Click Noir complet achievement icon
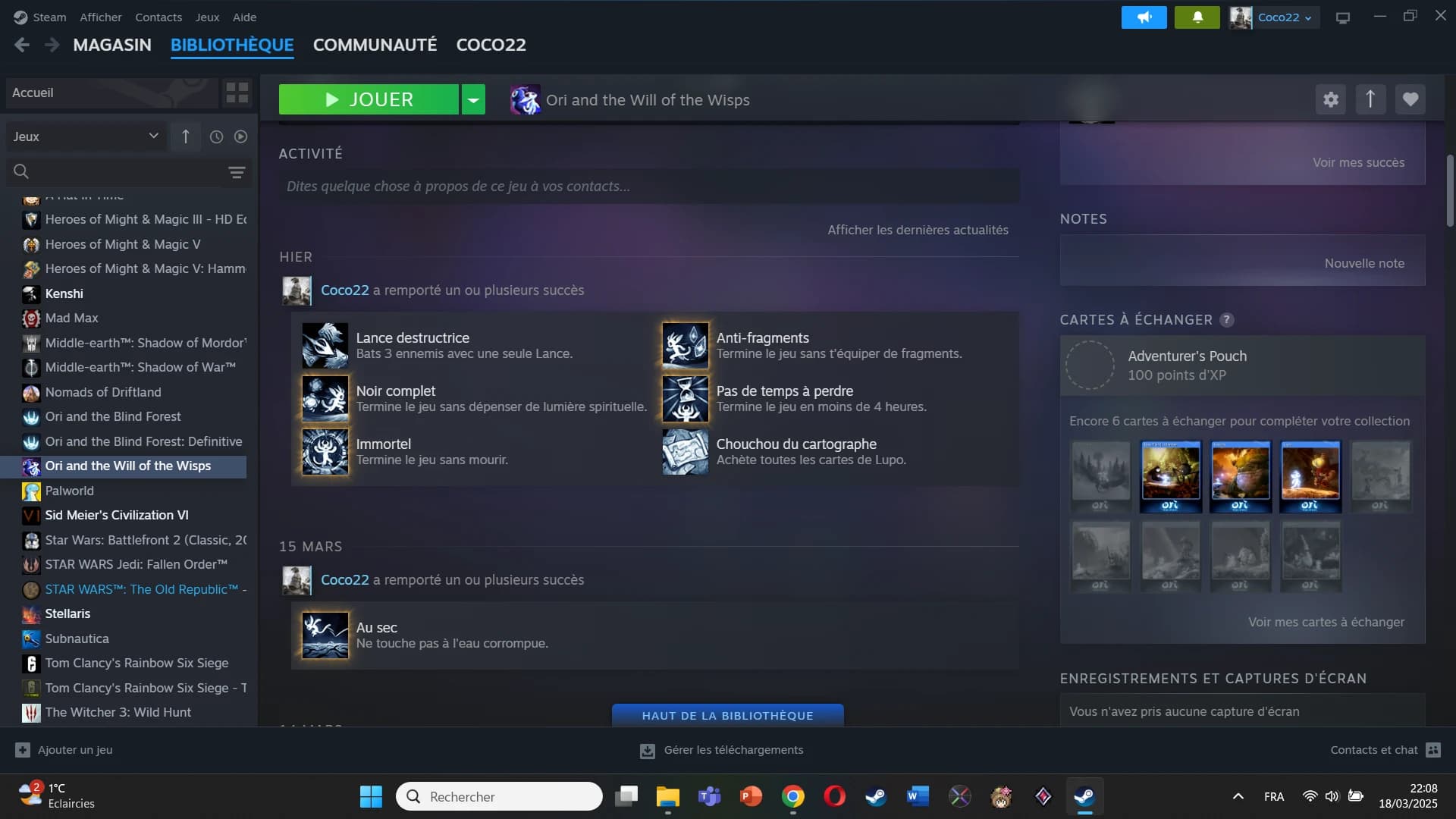Viewport: 1456px width, 819px height. [x=325, y=398]
